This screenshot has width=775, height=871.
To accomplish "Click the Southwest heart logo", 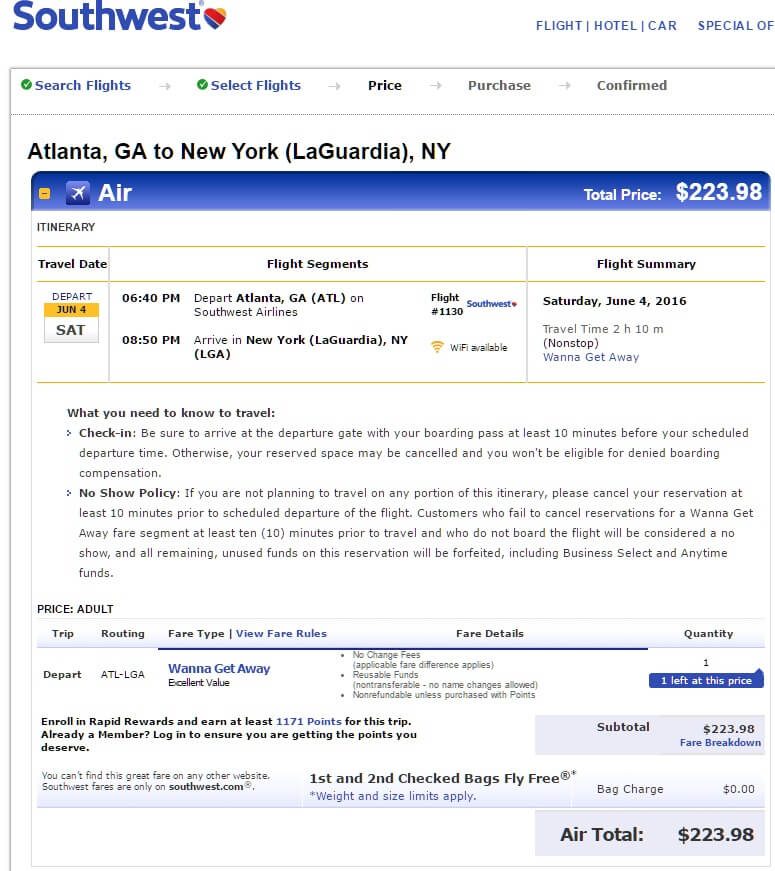I will 216,17.
